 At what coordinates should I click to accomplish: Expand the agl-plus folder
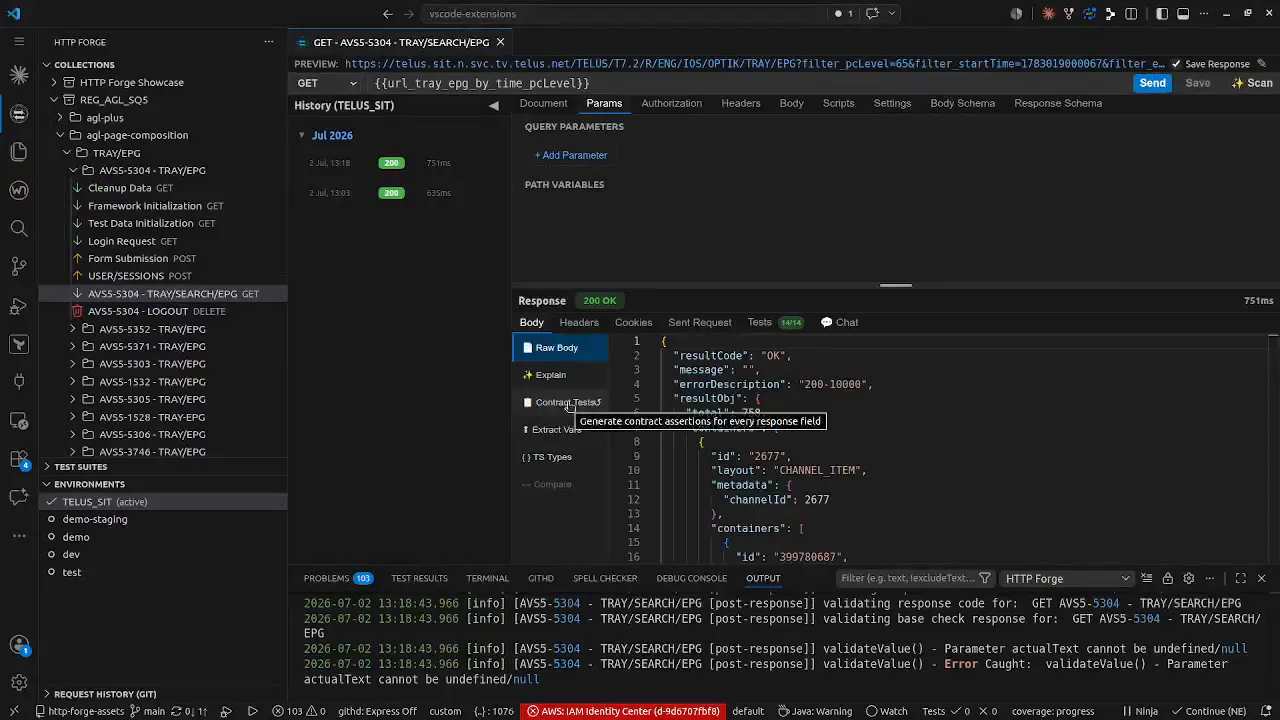point(61,118)
